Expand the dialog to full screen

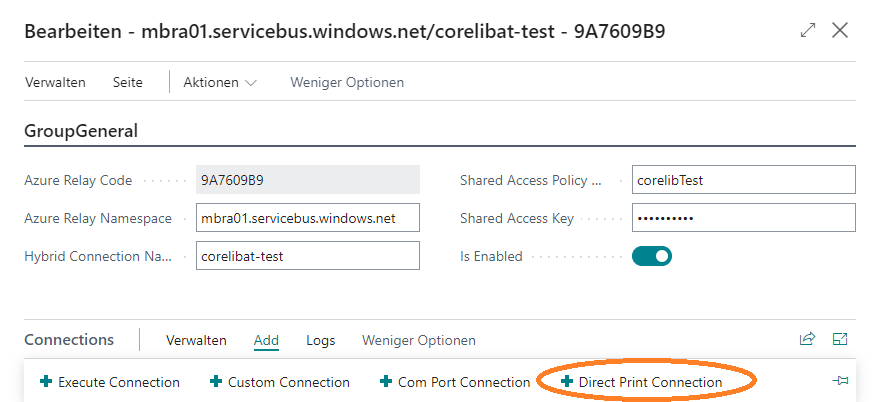808,31
